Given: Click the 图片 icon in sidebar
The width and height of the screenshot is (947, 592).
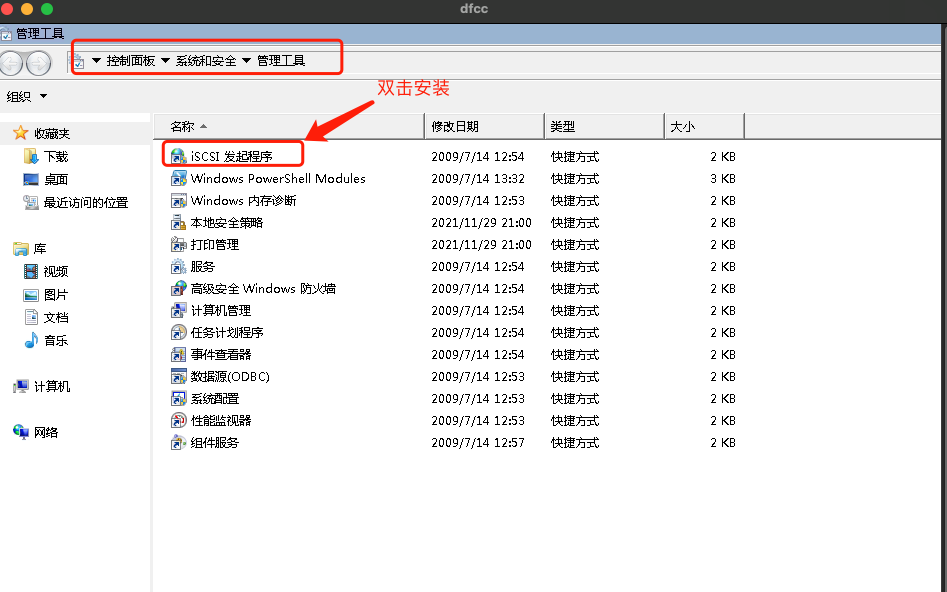Looking at the screenshot, I should tap(31, 295).
